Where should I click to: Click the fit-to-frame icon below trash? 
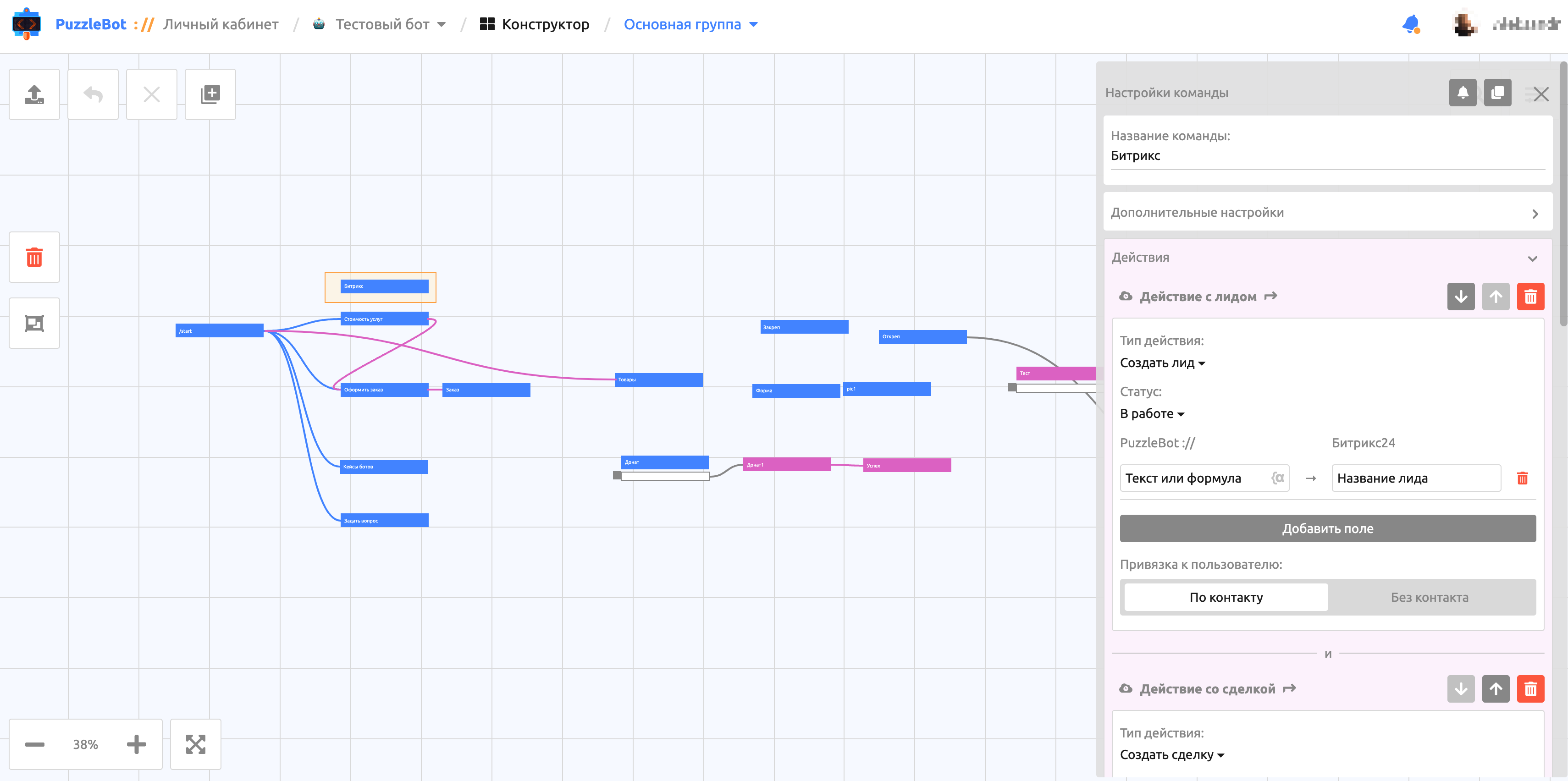pyautogui.click(x=34, y=323)
